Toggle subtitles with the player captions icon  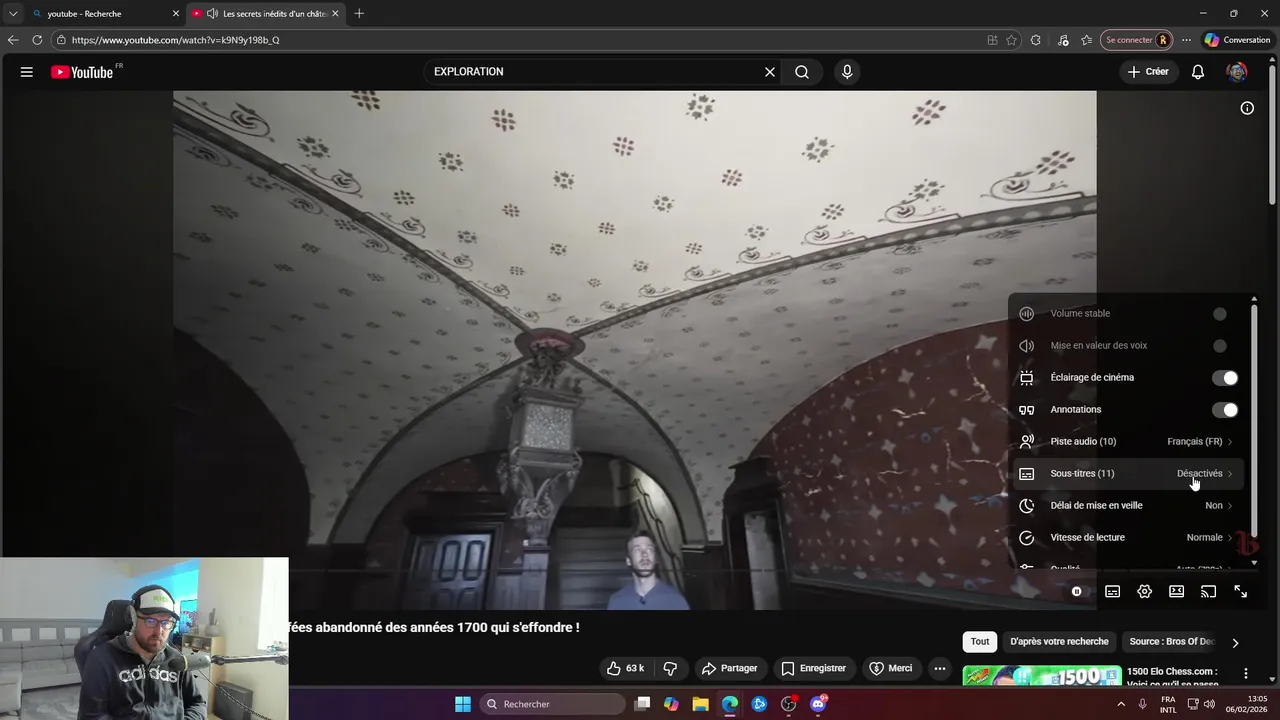pos(1112,592)
